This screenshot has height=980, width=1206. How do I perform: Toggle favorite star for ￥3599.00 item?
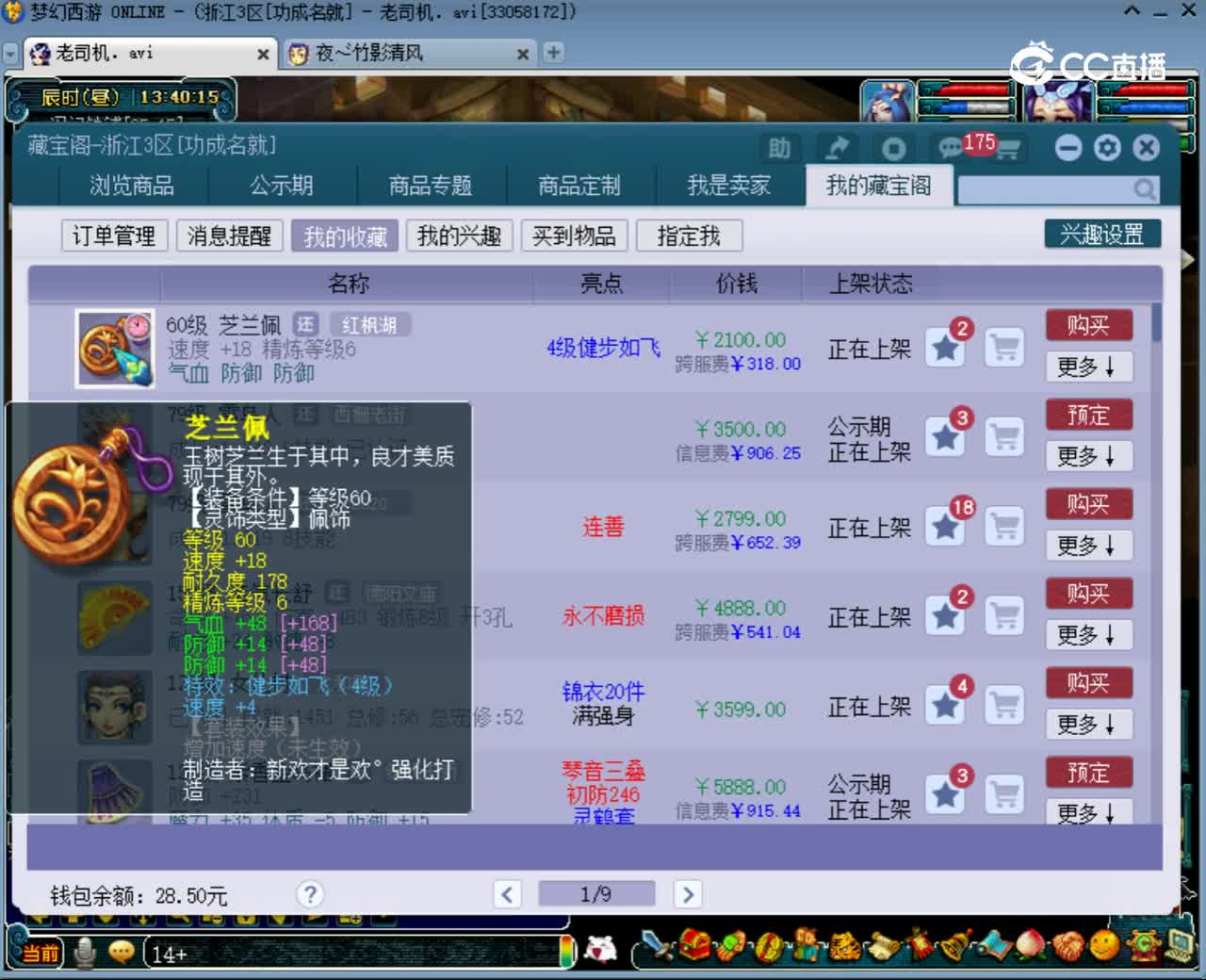945,707
